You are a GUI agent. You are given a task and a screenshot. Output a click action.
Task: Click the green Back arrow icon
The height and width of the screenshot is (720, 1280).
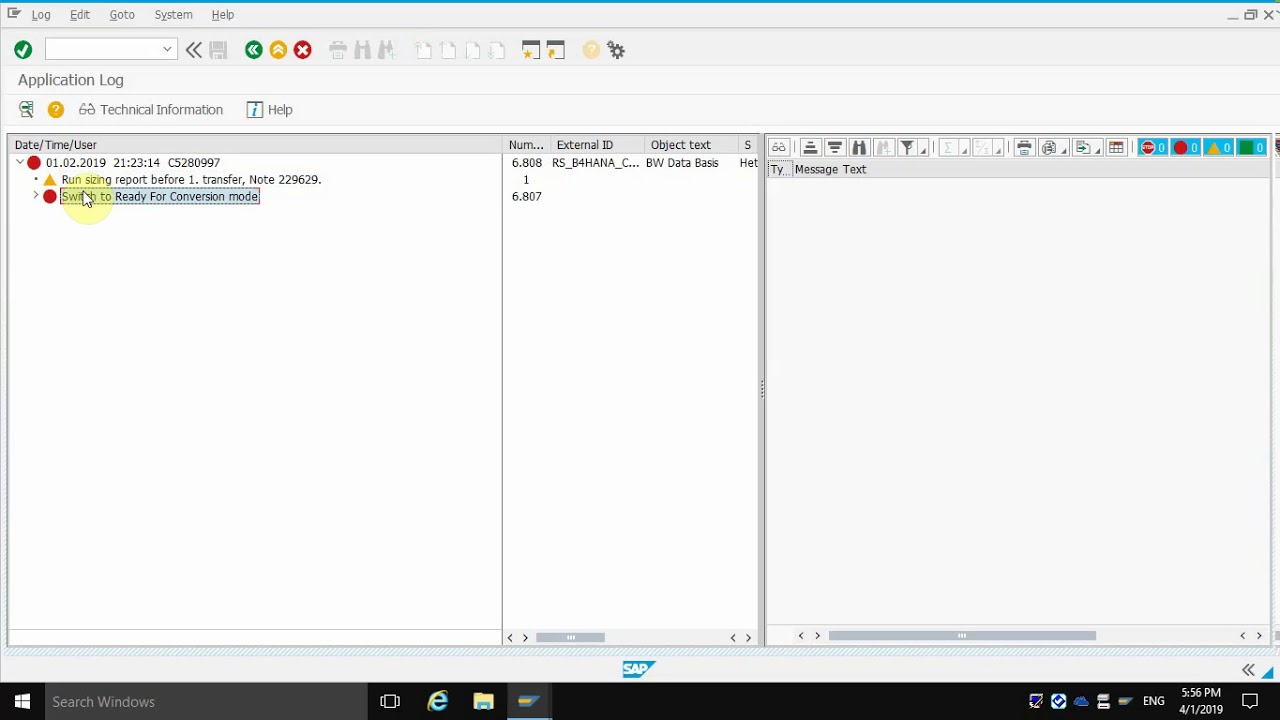click(x=254, y=50)
